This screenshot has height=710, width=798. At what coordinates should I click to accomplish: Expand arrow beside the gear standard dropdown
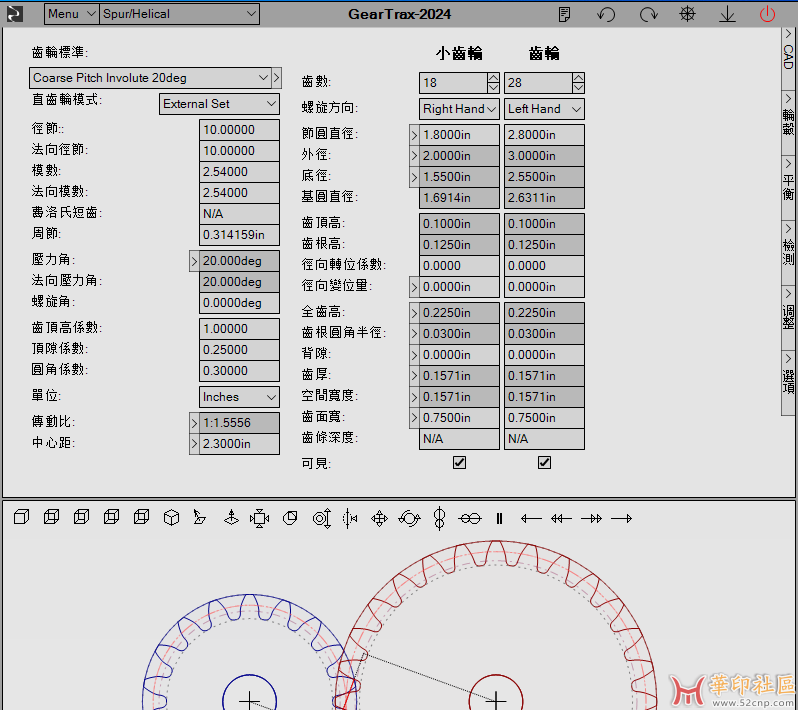pyautogui.click(x=276, y=78)
